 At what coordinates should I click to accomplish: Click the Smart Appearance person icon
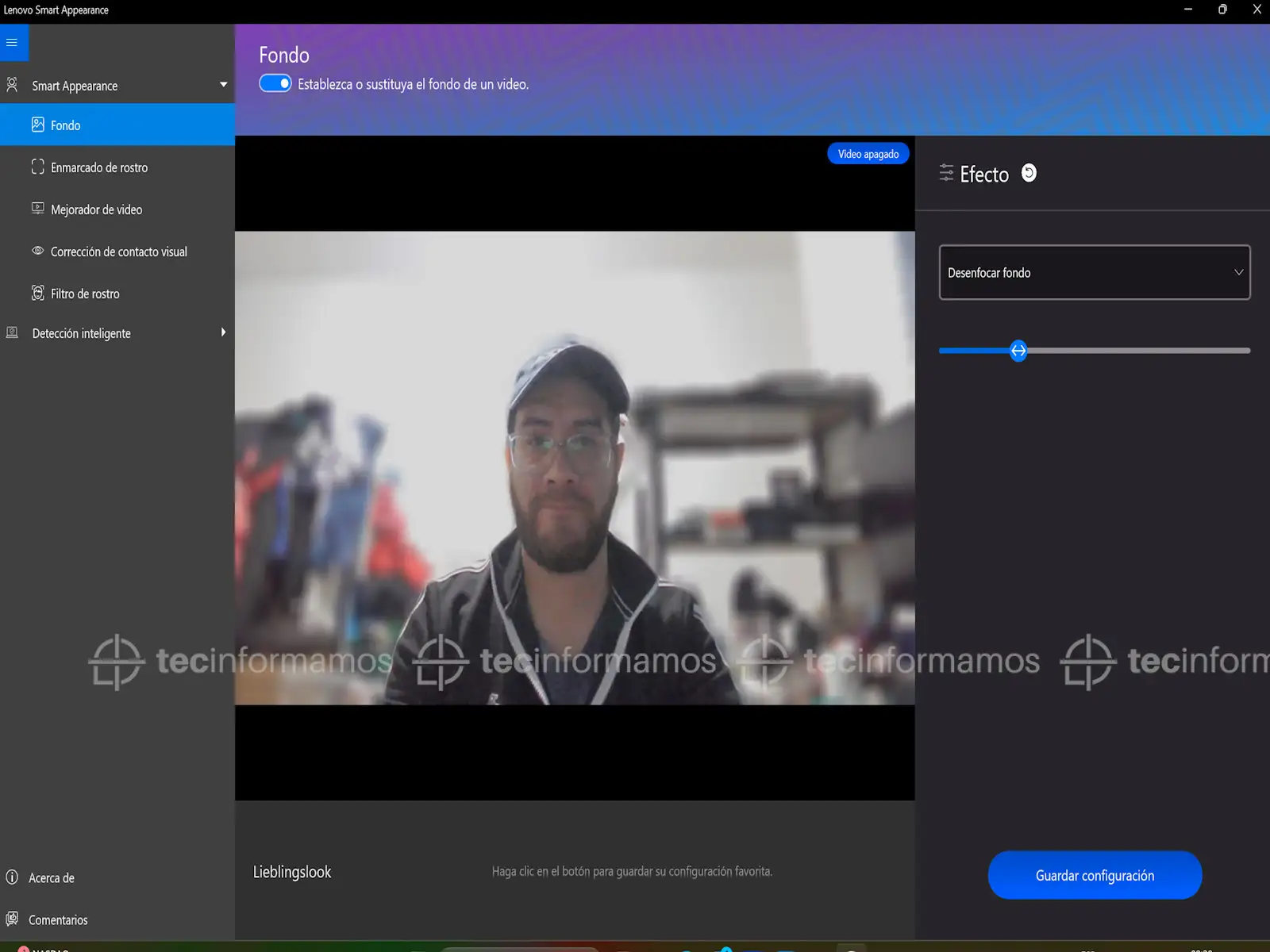click(x=12, y=84)
